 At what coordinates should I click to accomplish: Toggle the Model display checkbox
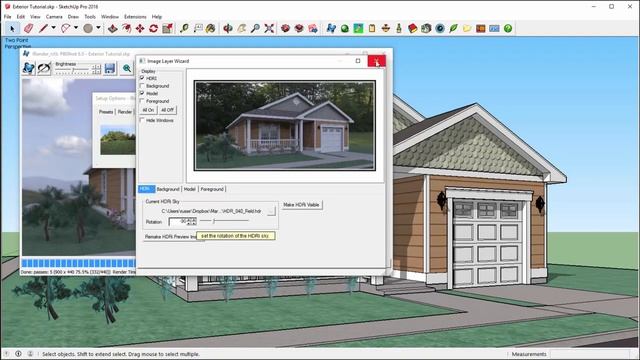click(x=142, y=93)
